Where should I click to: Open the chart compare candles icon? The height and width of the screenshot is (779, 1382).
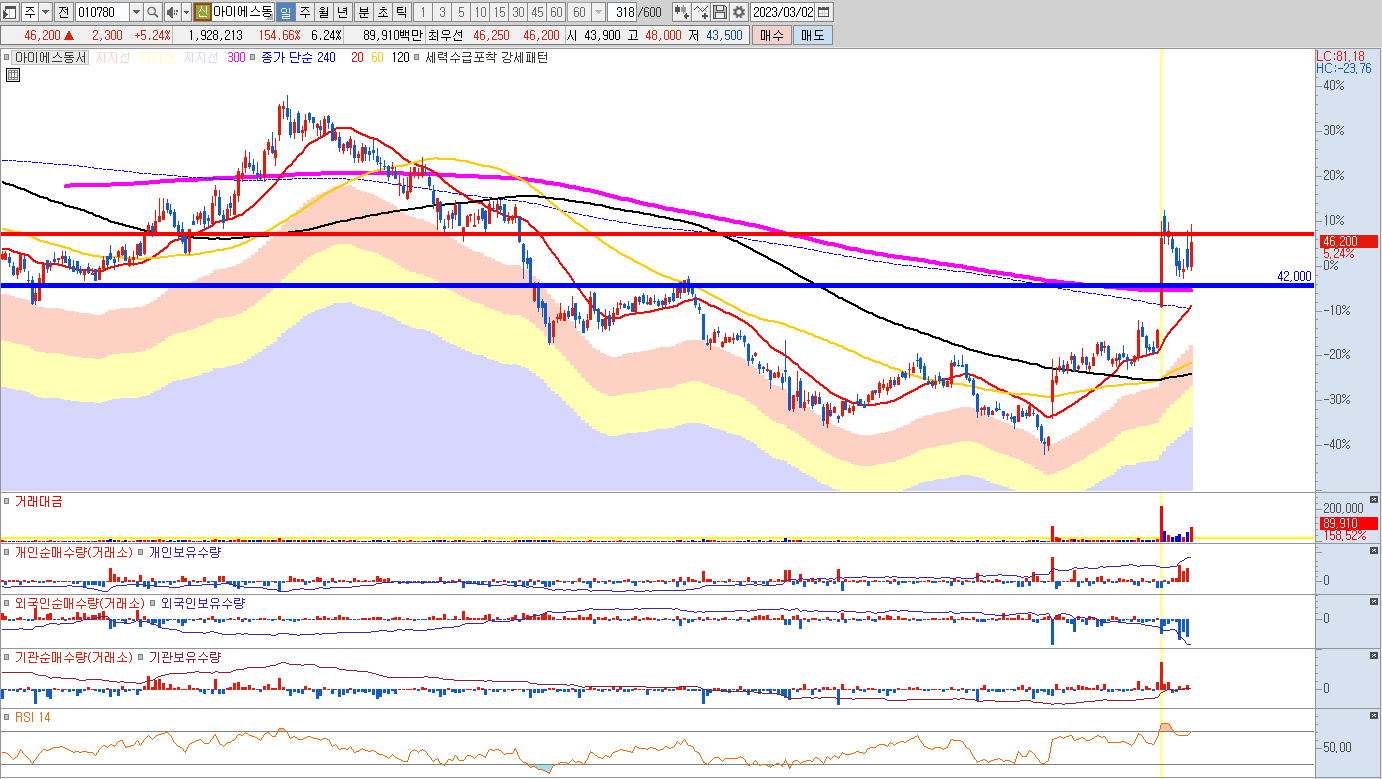[682, 12]
